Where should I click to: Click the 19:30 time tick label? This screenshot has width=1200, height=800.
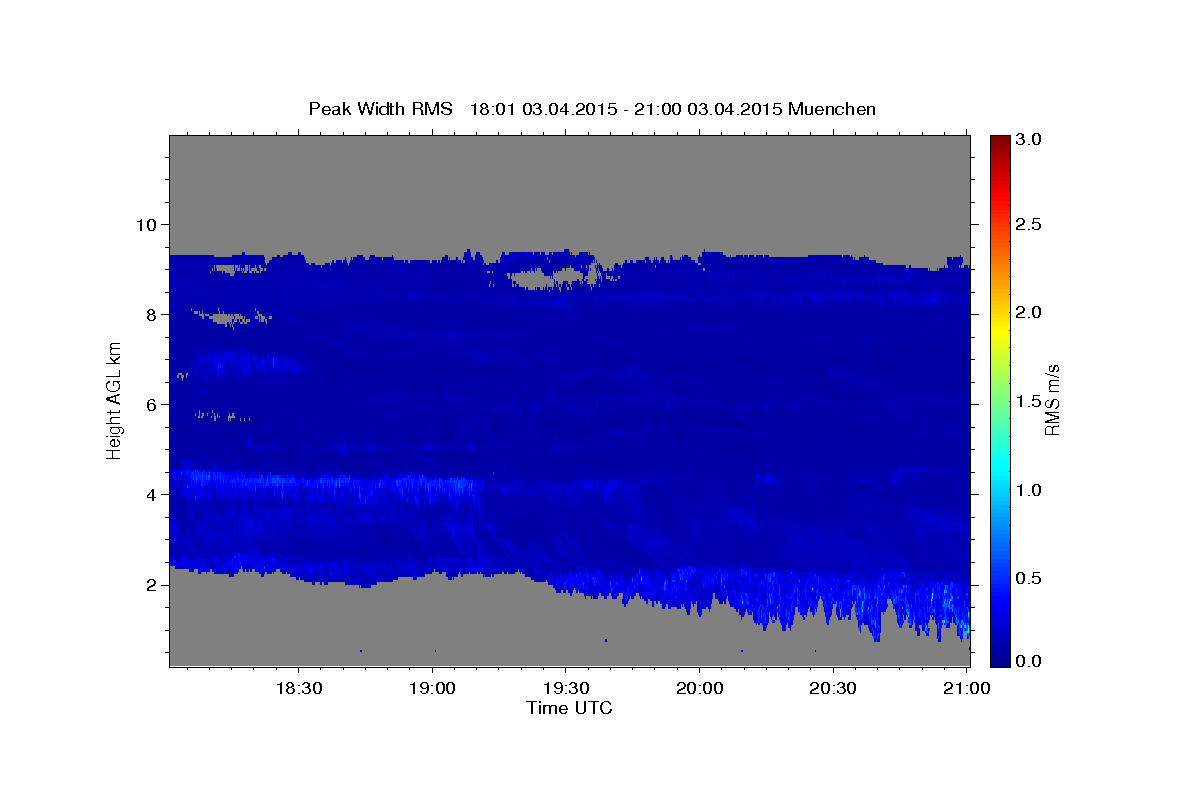click(566, 689)
